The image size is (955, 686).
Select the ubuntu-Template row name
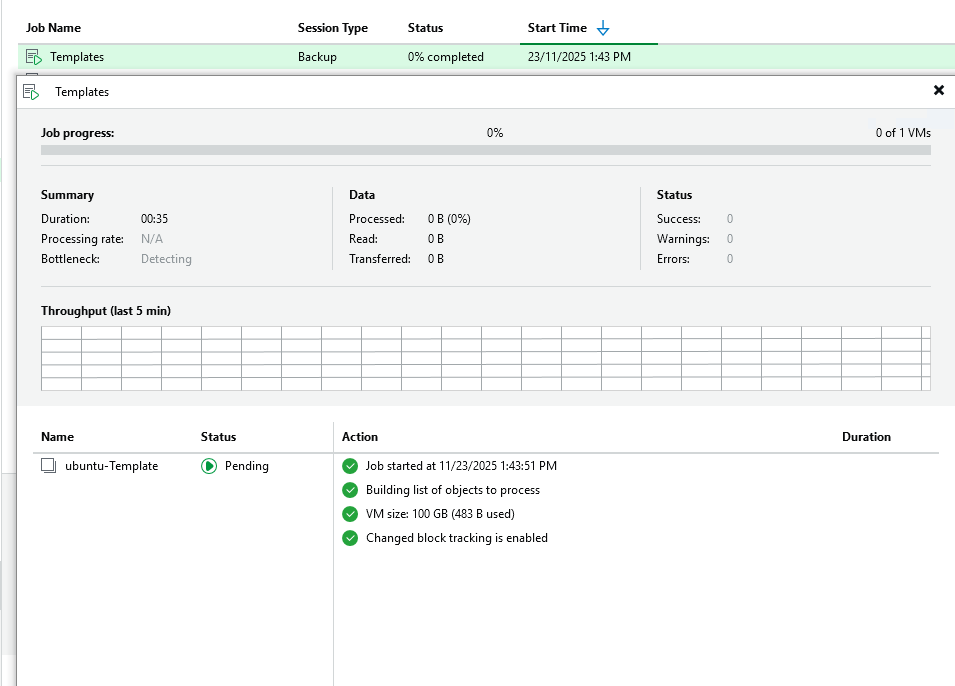pos(111,466)
